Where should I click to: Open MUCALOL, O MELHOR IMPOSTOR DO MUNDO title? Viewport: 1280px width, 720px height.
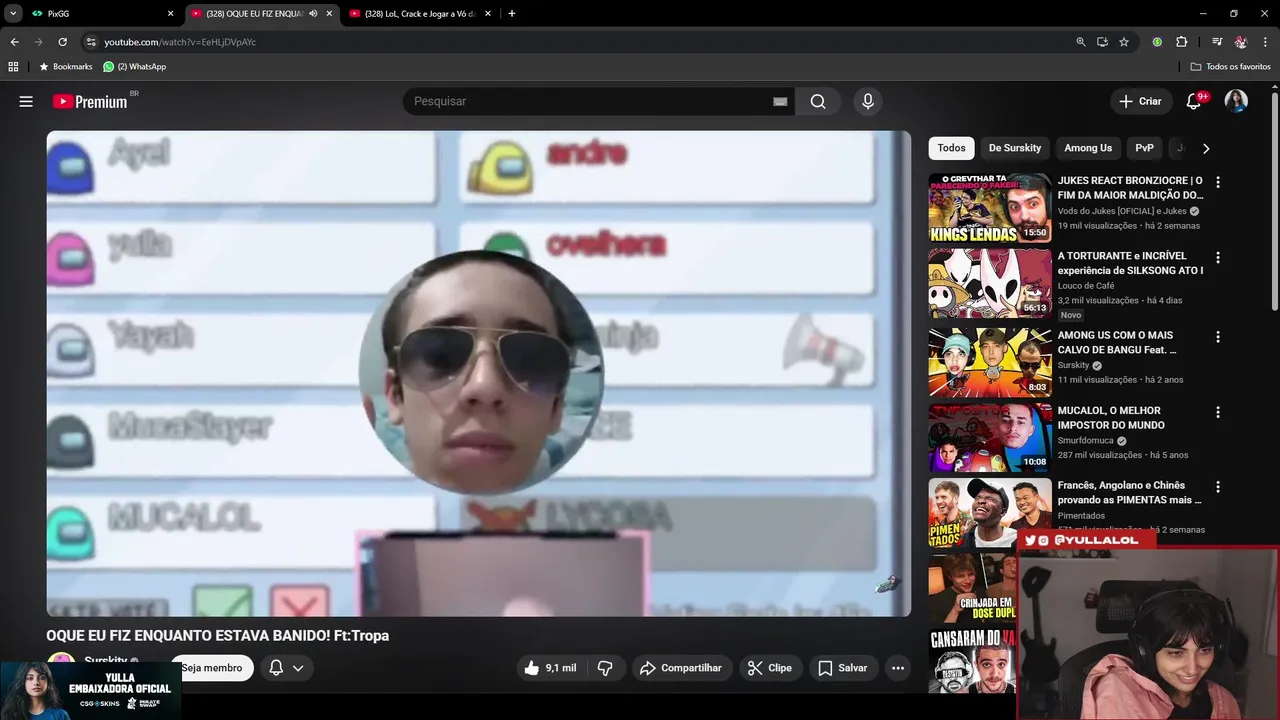[x=1111, y=418]
